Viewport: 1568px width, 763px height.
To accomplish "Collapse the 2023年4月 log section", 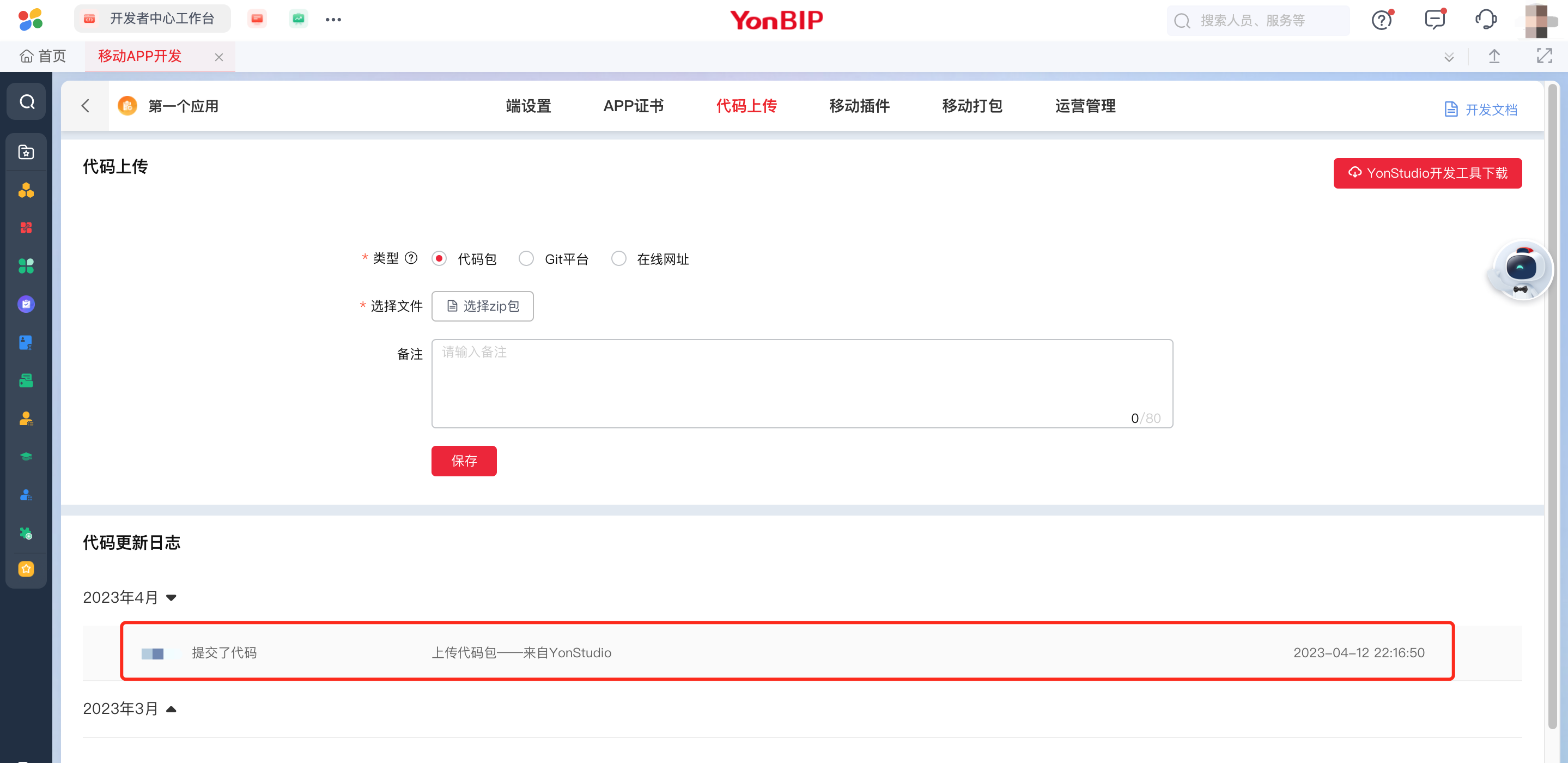I will pyautogui.click(x=171, y=597).
